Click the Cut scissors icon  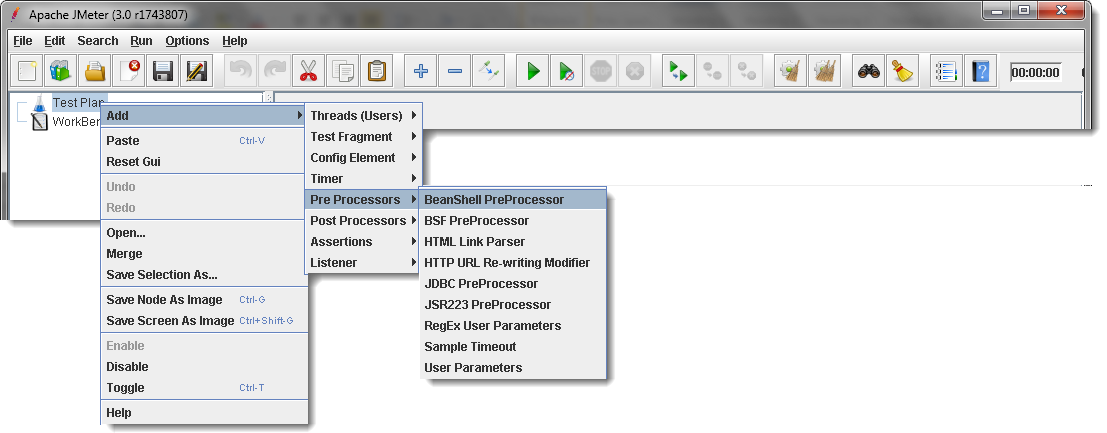pyautogui.click(x=308, y=72)
